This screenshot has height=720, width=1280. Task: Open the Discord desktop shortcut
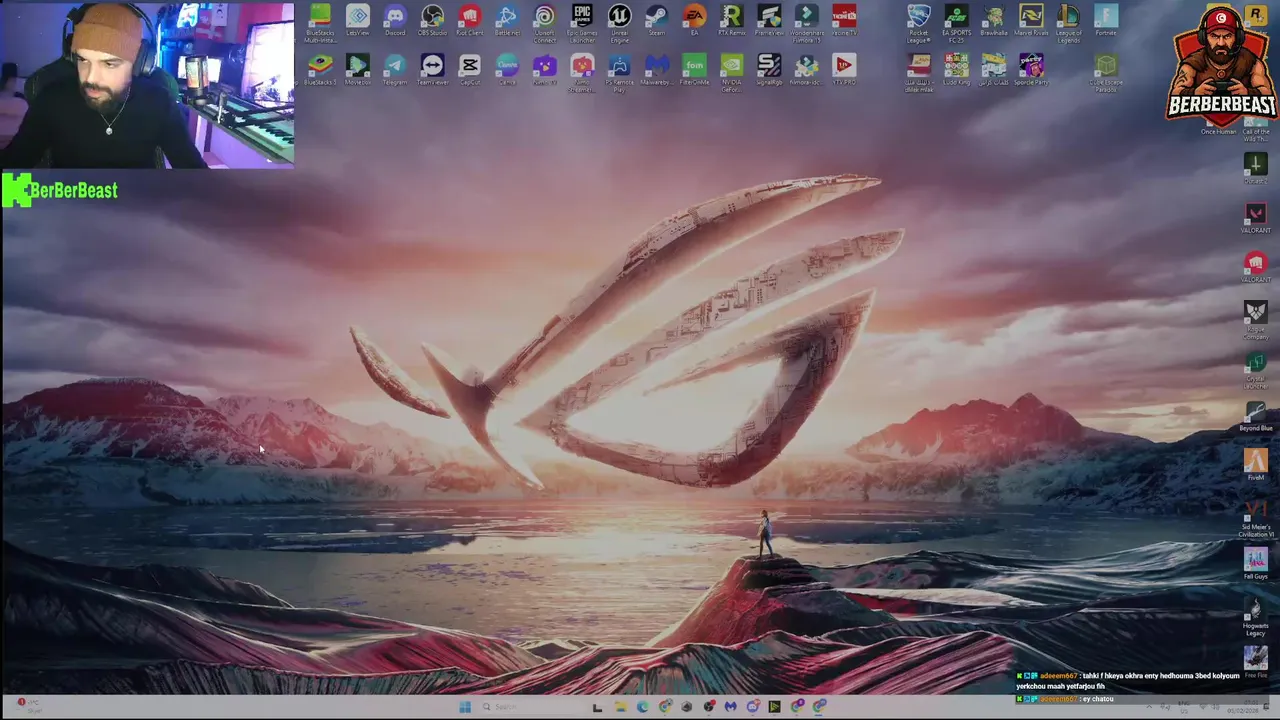[395, 20]
